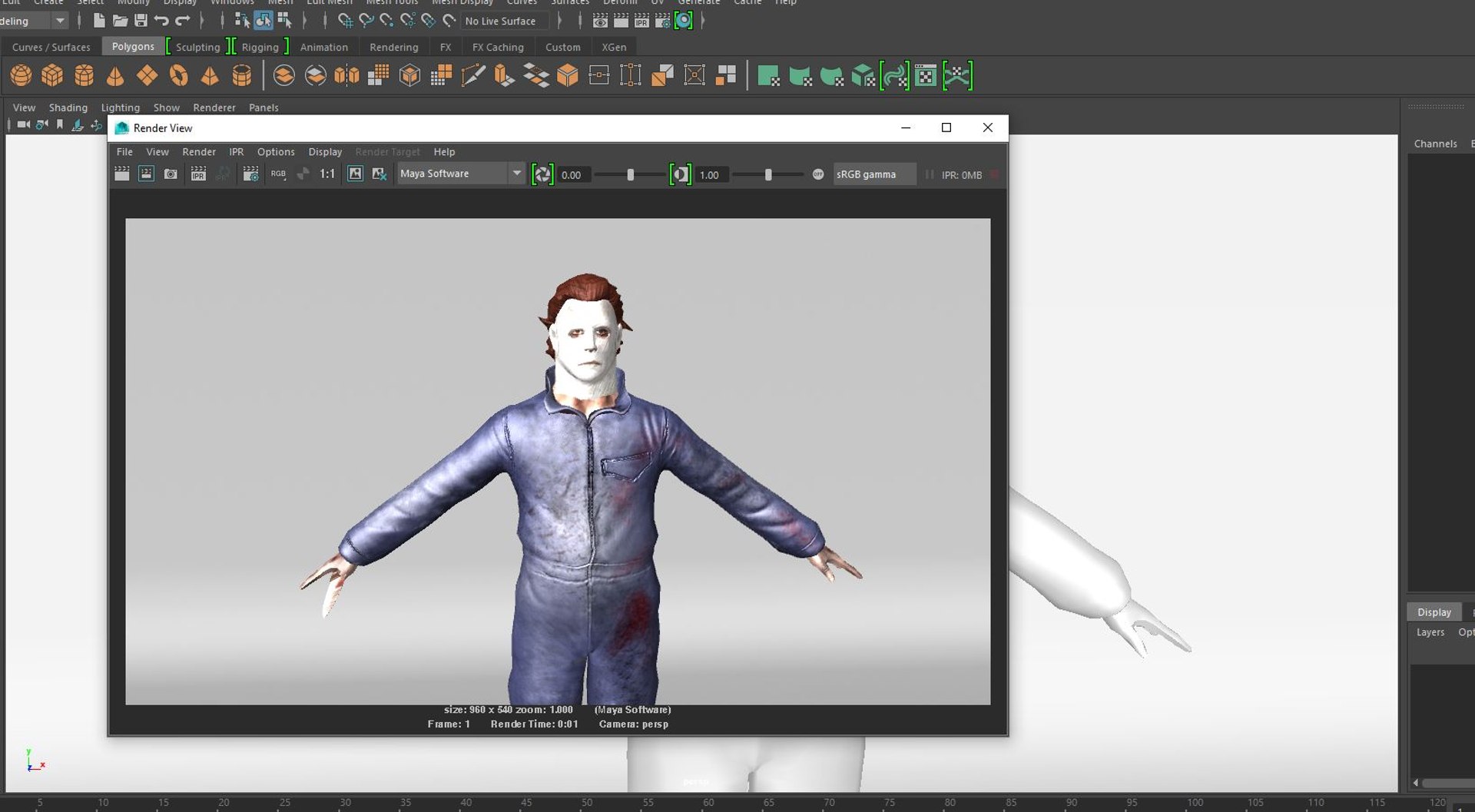Click the Automatic mapping UV shelf icon

(863, 75)
